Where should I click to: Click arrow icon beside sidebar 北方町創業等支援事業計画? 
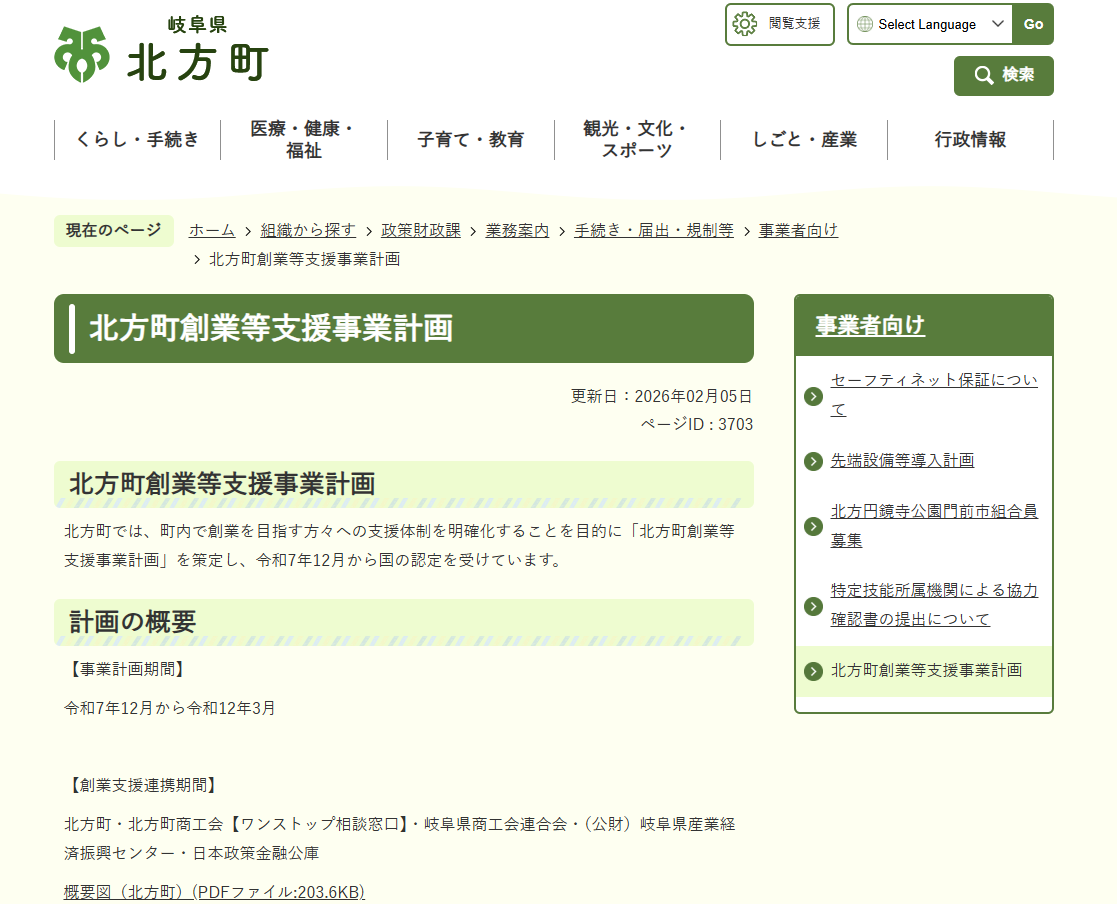[813, 671]
